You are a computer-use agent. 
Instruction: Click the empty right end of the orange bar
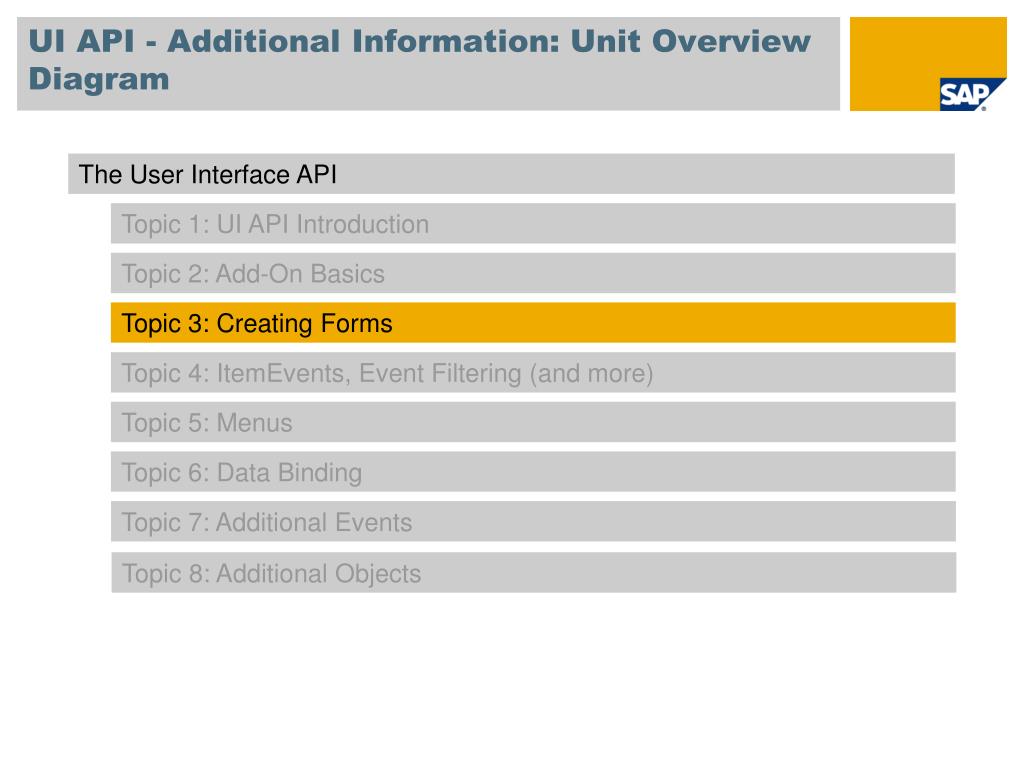tap(850, 323)
